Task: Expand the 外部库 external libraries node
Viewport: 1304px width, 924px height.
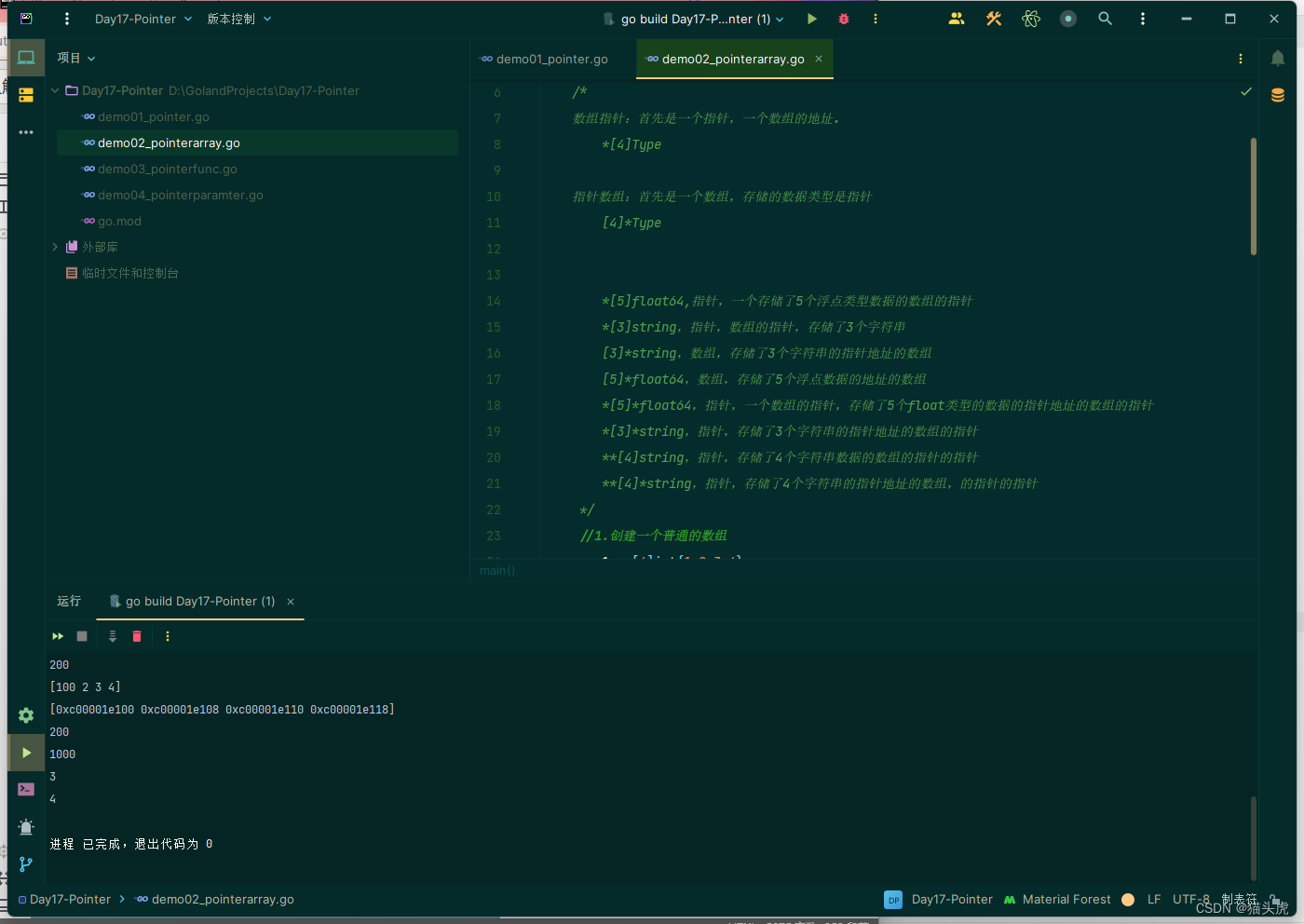Action: click(55, 247)
